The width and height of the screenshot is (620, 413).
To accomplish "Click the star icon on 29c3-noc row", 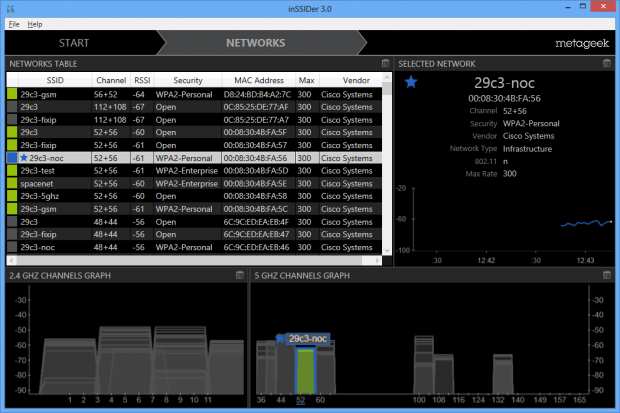I will coord(24,158).
